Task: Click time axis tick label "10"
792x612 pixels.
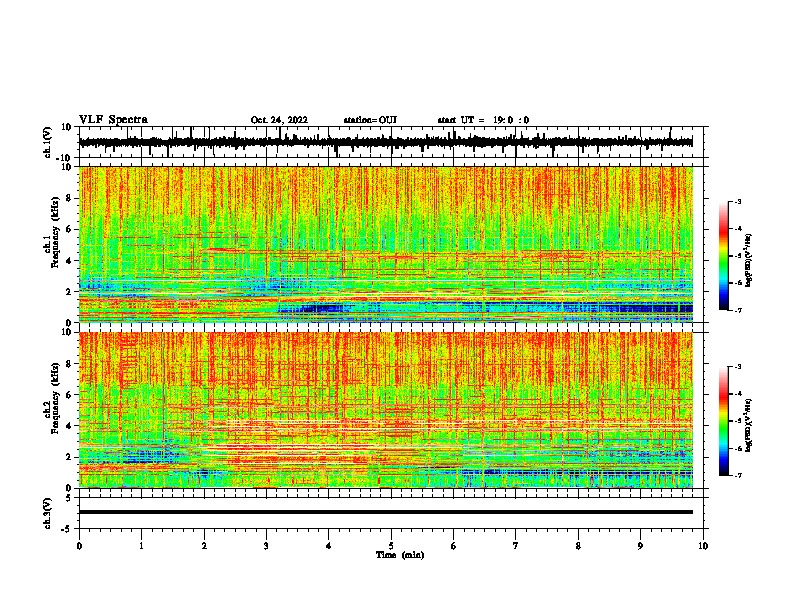Action: (x=703, y=546)
